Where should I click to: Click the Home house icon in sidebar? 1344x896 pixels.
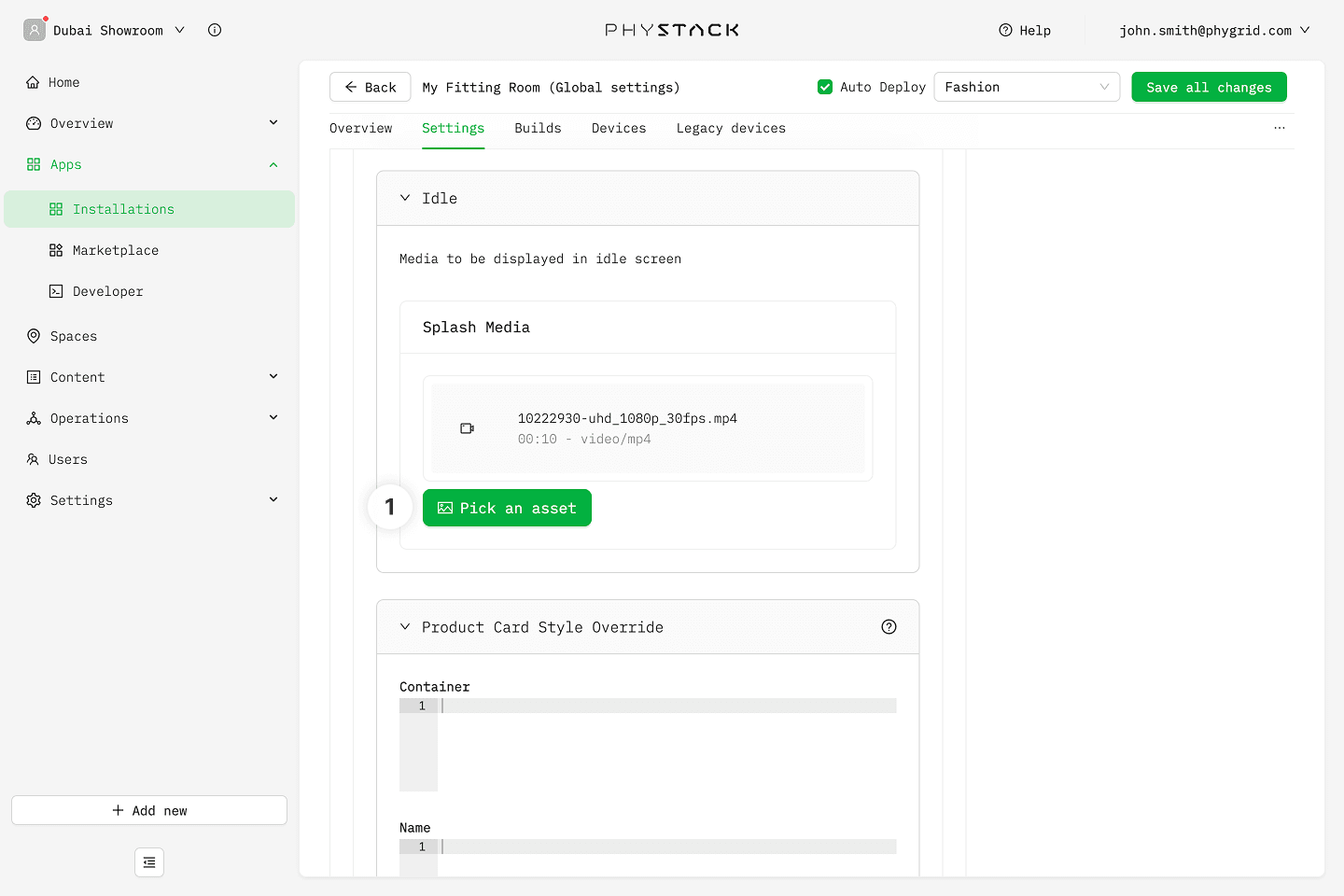(33, 82)
